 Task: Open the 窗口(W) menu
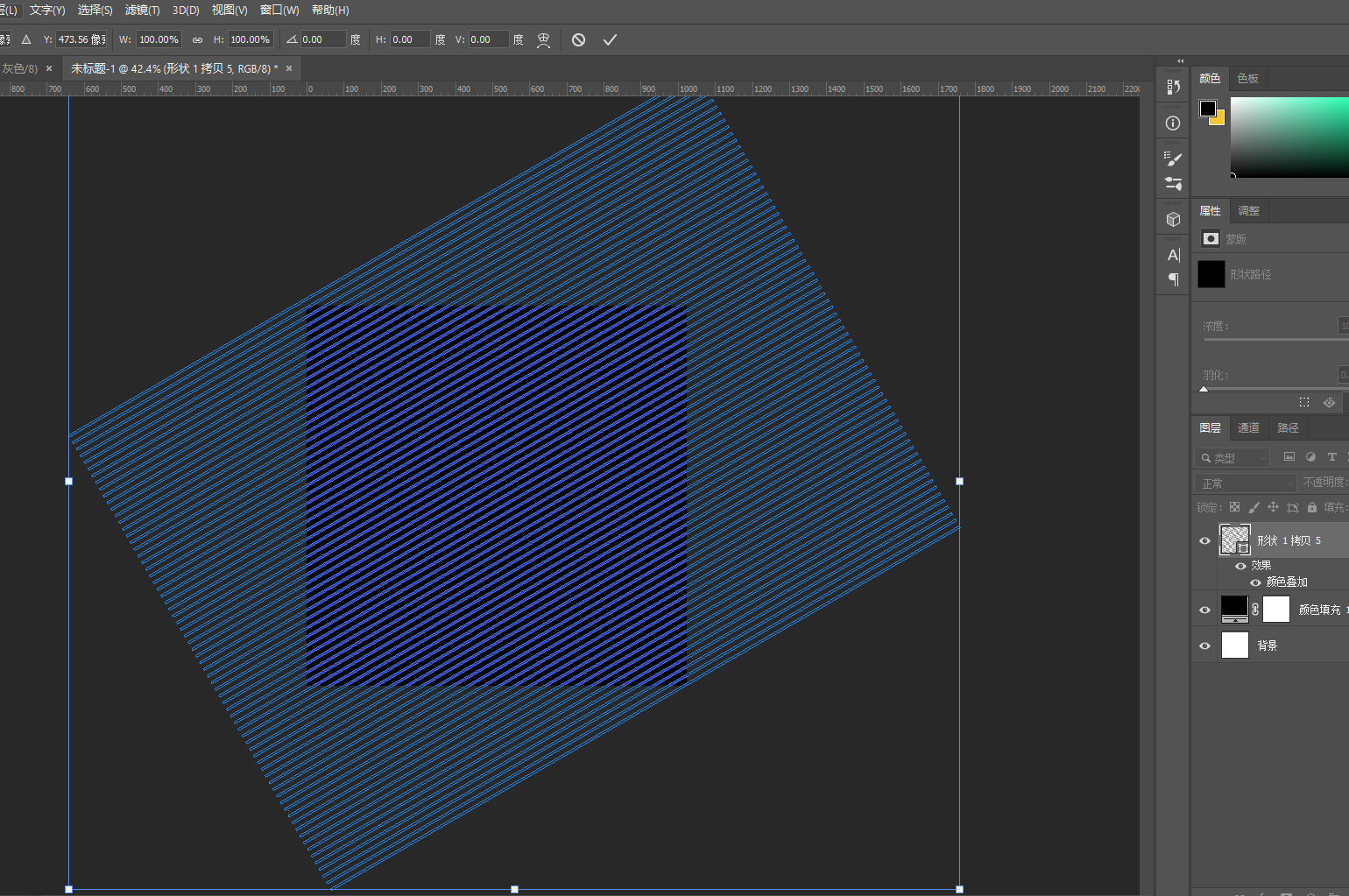click(279, 11)
